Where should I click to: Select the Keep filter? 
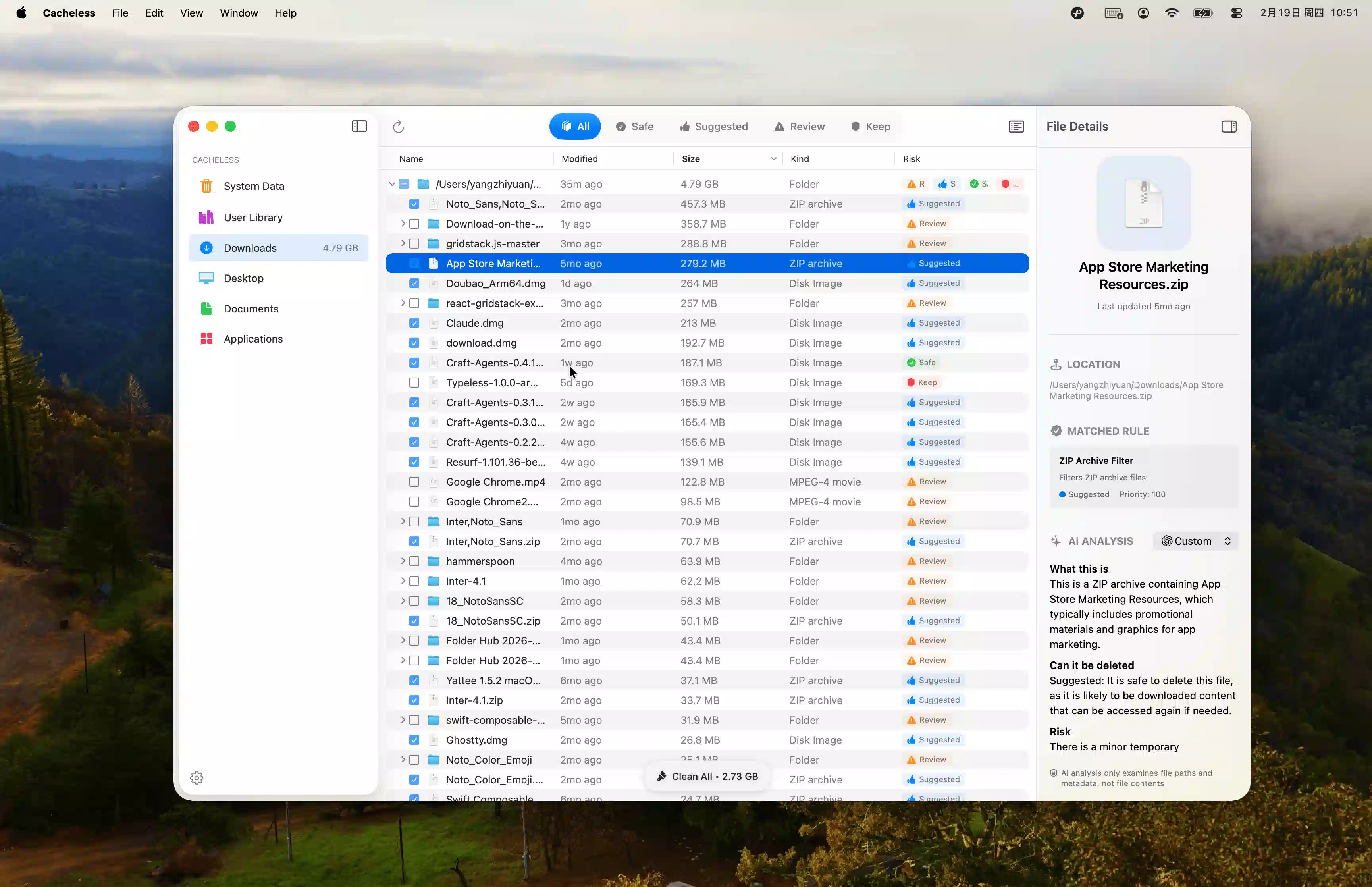click(x=871, y=126)
